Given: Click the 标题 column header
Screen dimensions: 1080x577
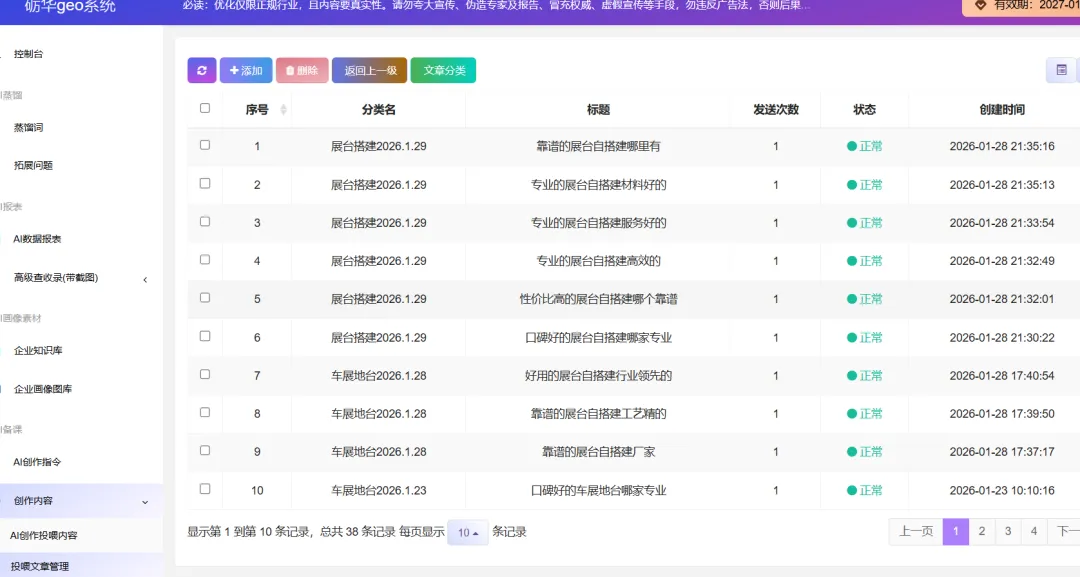Looking at the screenshot, I should tap(598, 109).
